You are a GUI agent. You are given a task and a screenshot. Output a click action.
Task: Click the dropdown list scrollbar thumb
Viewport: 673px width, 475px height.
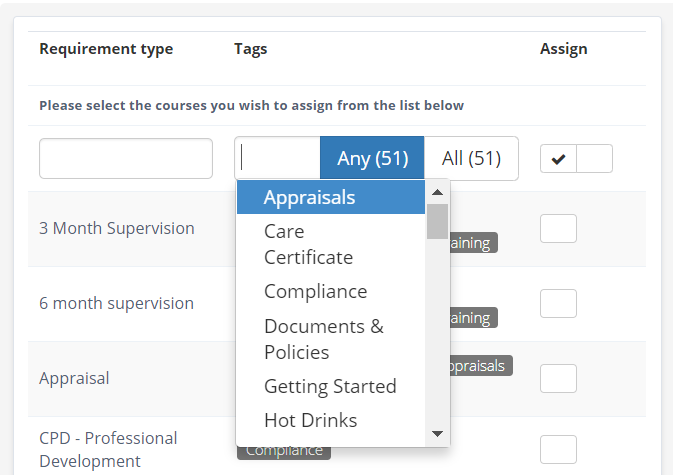[437, 221]
